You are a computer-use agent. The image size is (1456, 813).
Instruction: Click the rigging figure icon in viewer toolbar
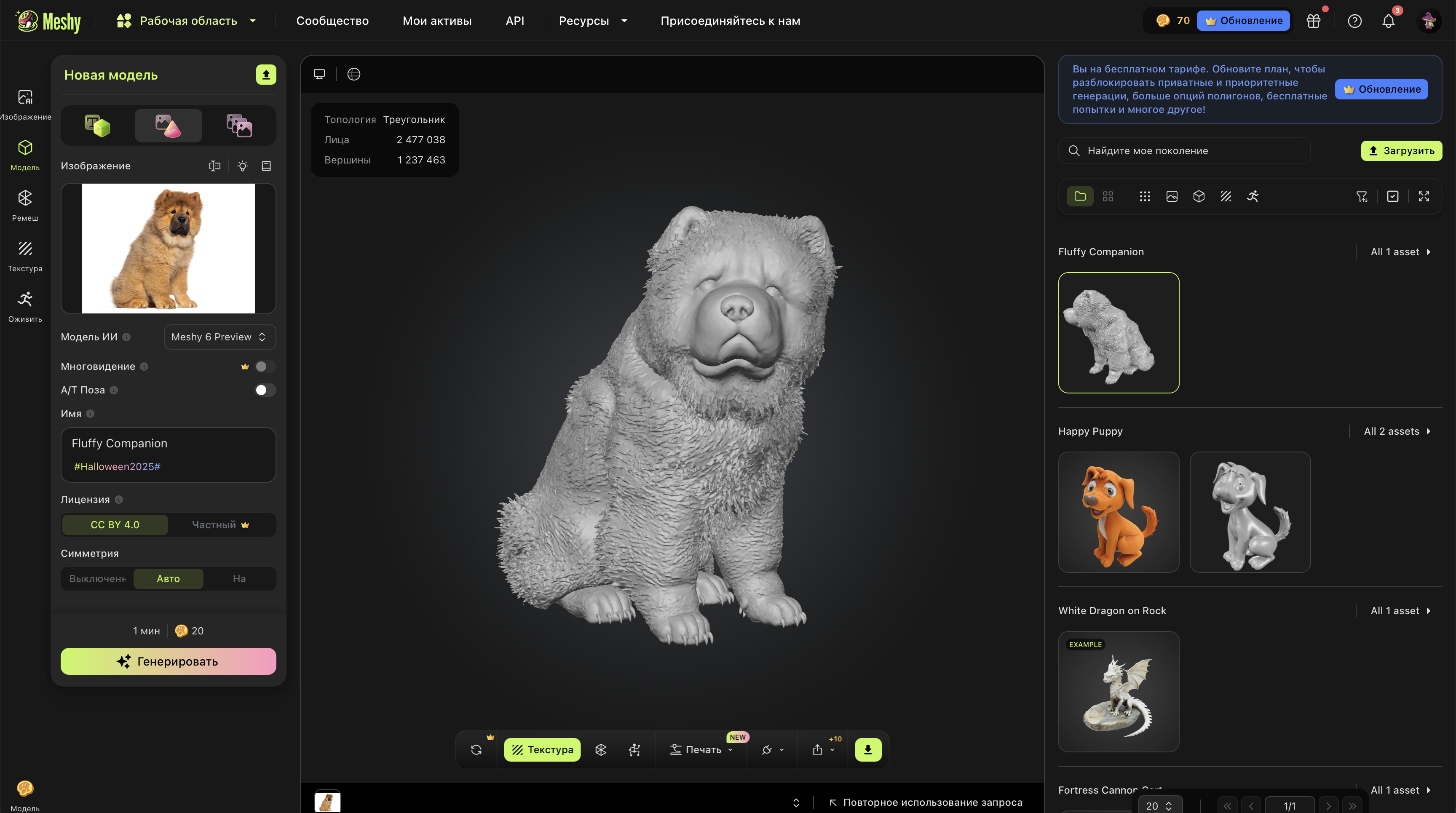pyautogui.click(x=634, y=749)
